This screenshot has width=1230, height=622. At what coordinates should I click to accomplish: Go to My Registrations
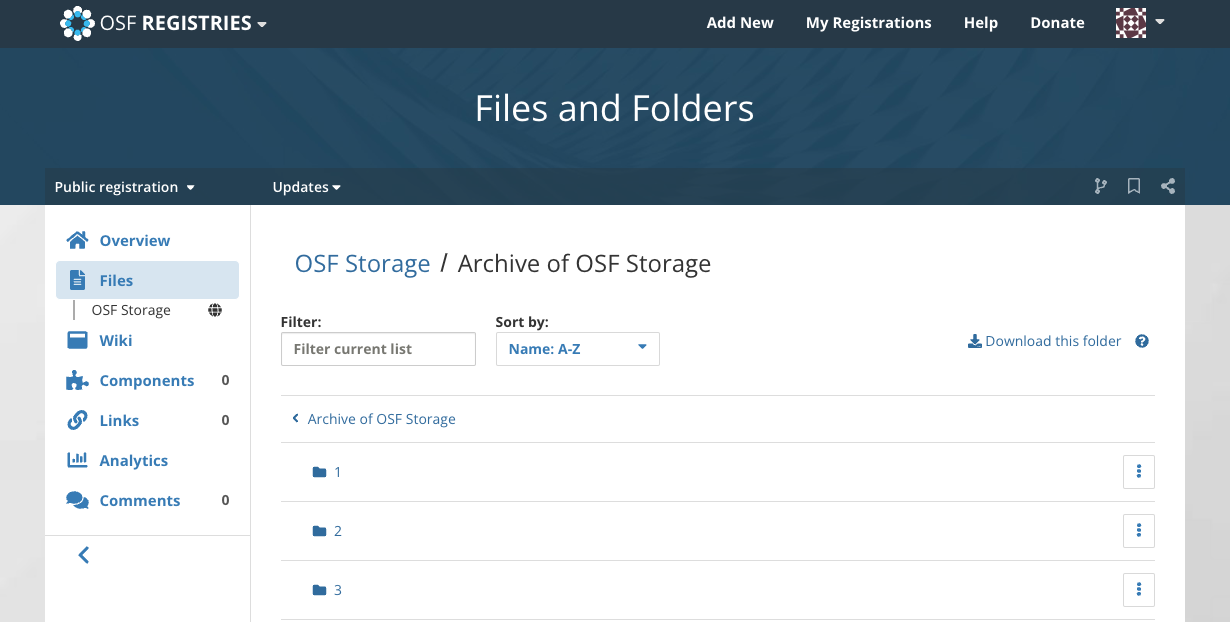click(x=868, y=22)
